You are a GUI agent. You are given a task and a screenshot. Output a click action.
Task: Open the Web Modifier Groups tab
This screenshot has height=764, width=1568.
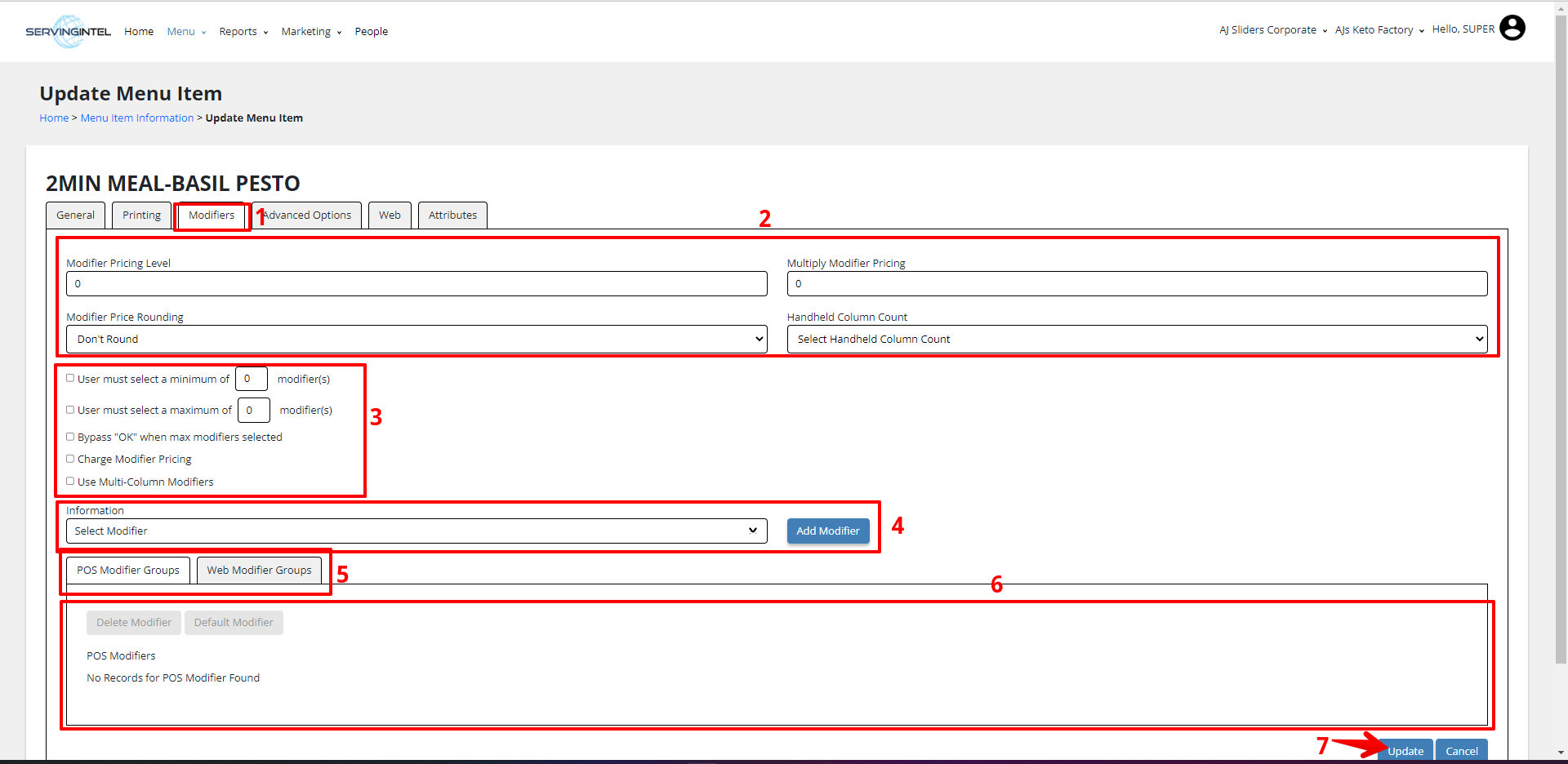click(x=259, y=571)
